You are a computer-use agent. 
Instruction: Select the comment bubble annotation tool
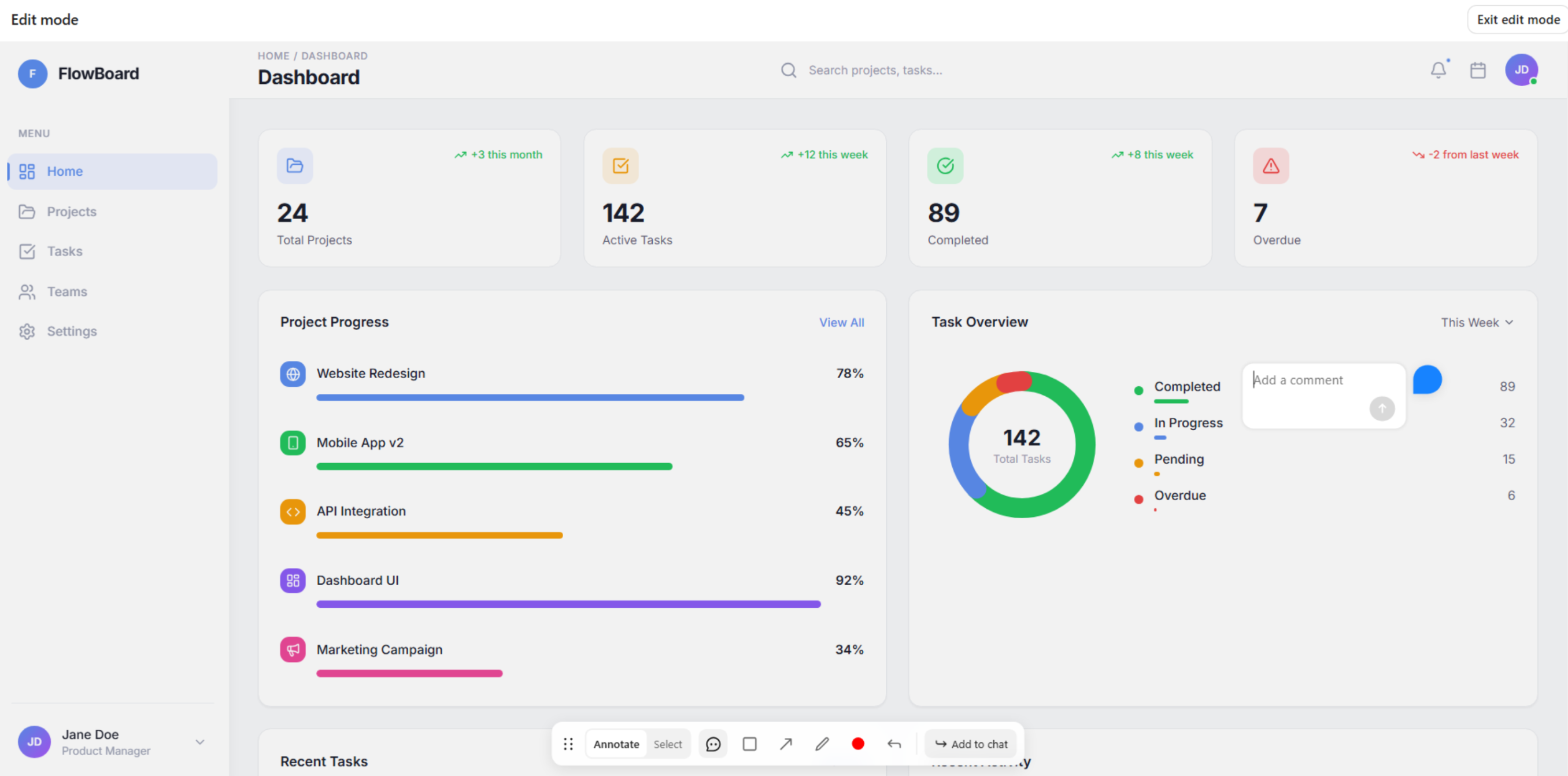713,744
